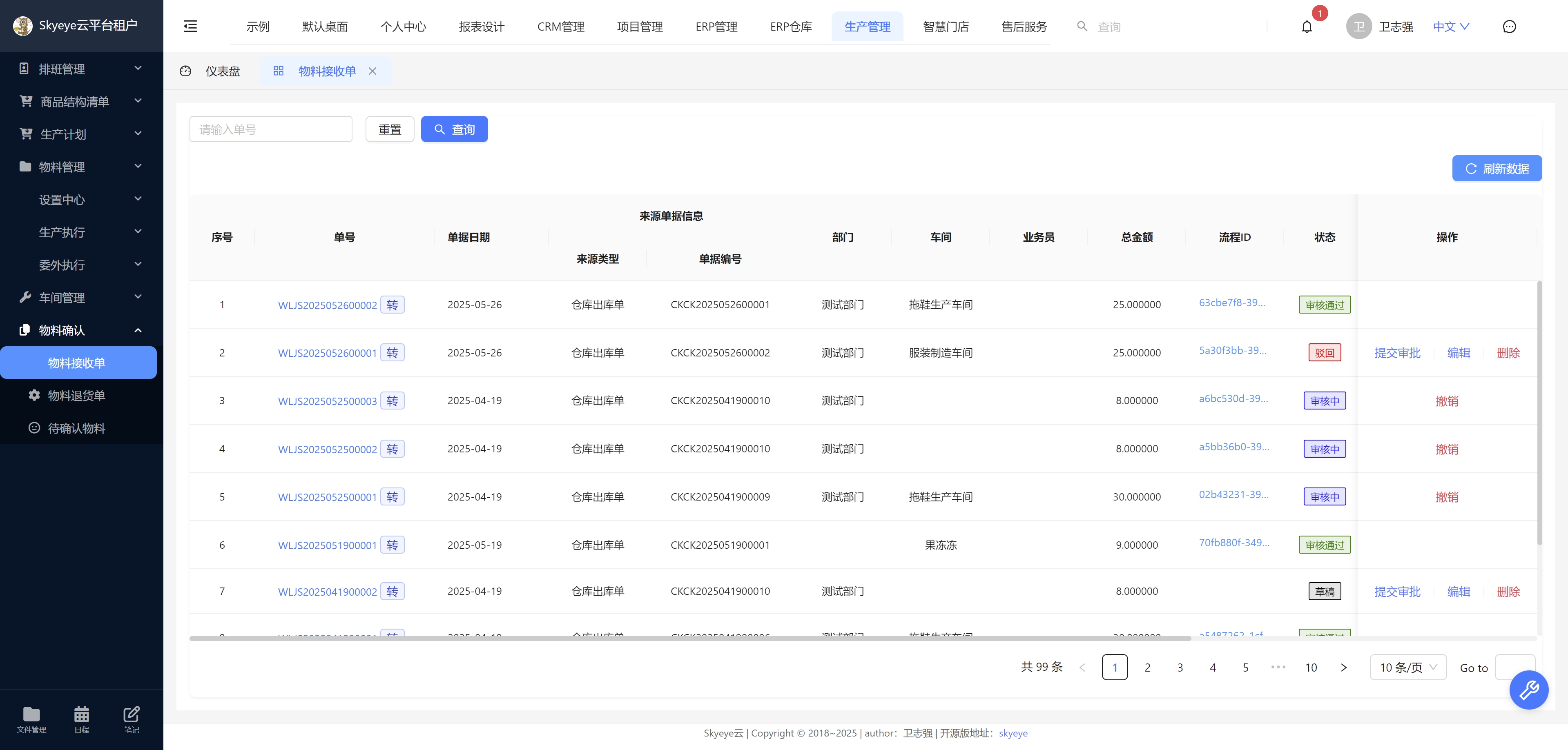This screenshot has height=750, width=1568.
Task: Click 撤销 for WLJS2025052500003
Action: point(1447,401)
